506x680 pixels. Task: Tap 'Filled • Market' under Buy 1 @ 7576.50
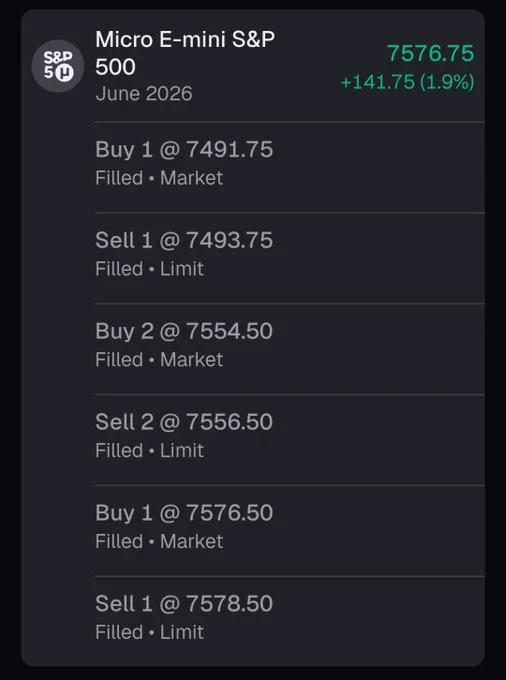[159, 541]
